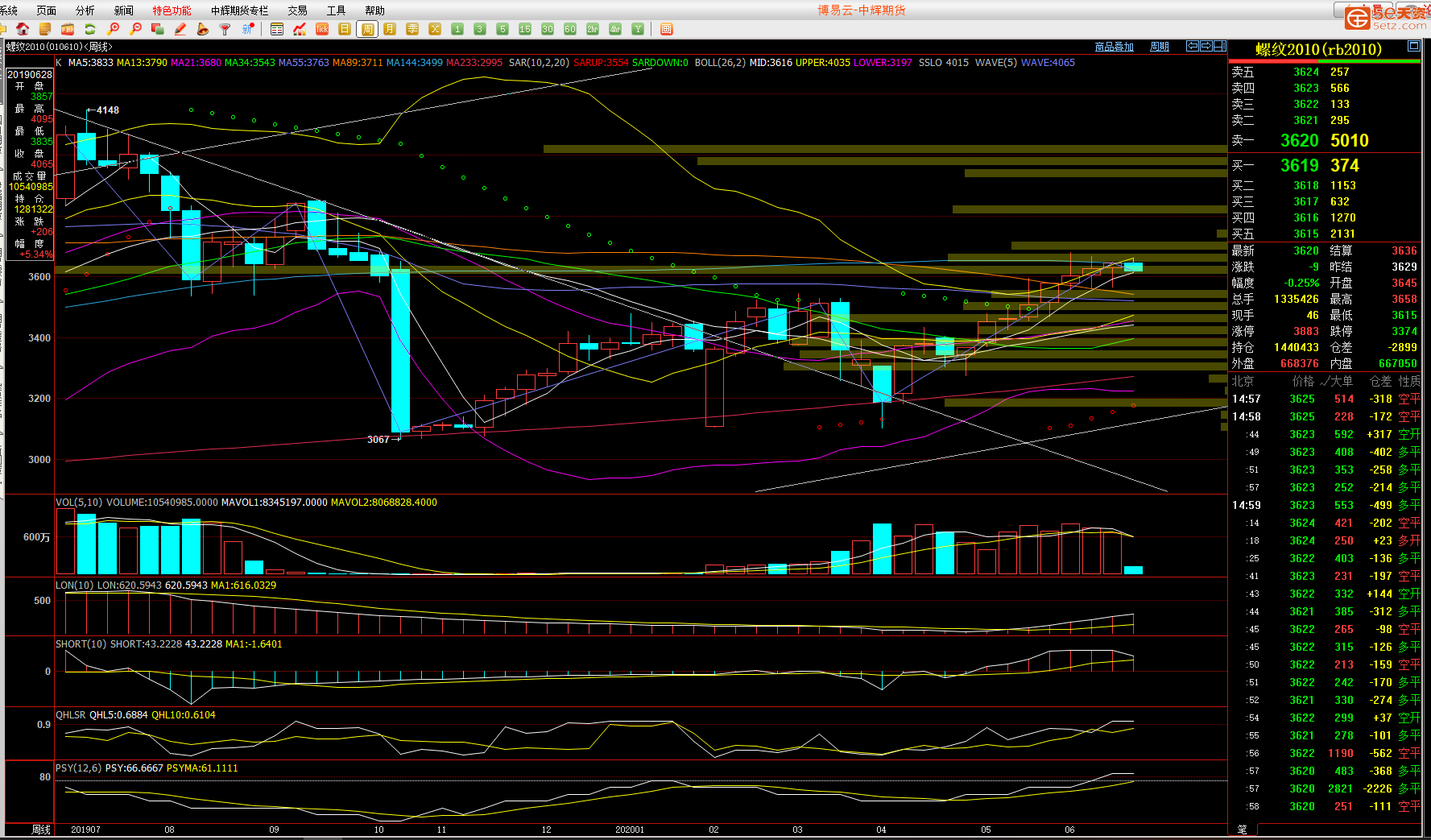Click the 结算 value 3636
1431x840 pixels.
pos(1404,251)
